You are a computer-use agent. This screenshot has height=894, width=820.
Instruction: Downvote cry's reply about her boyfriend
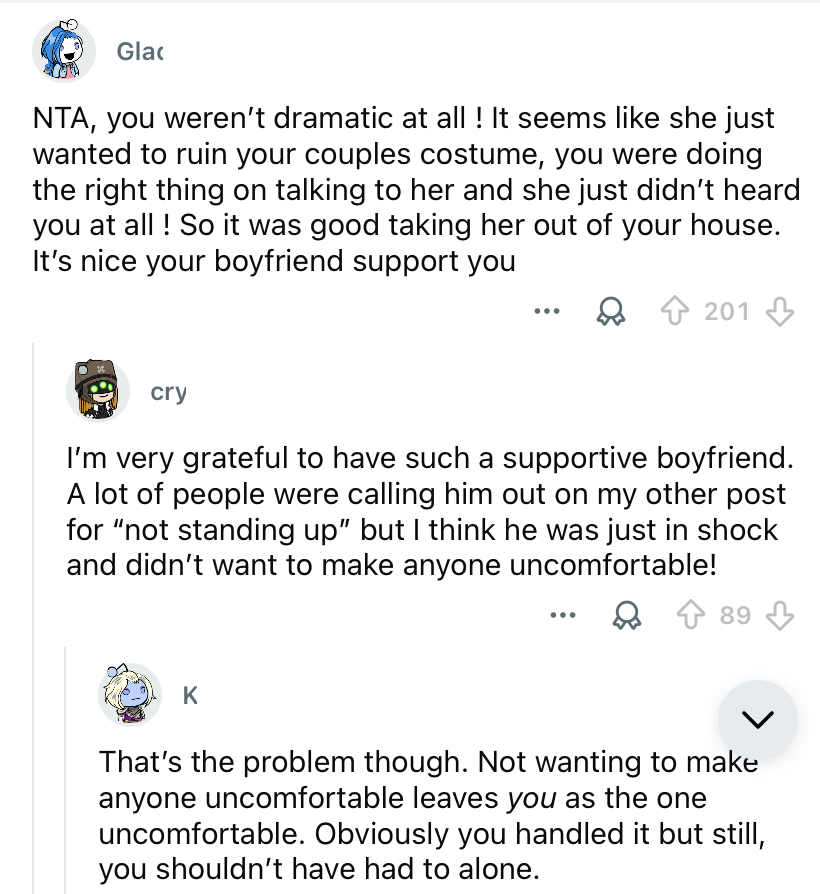point(779,615)
